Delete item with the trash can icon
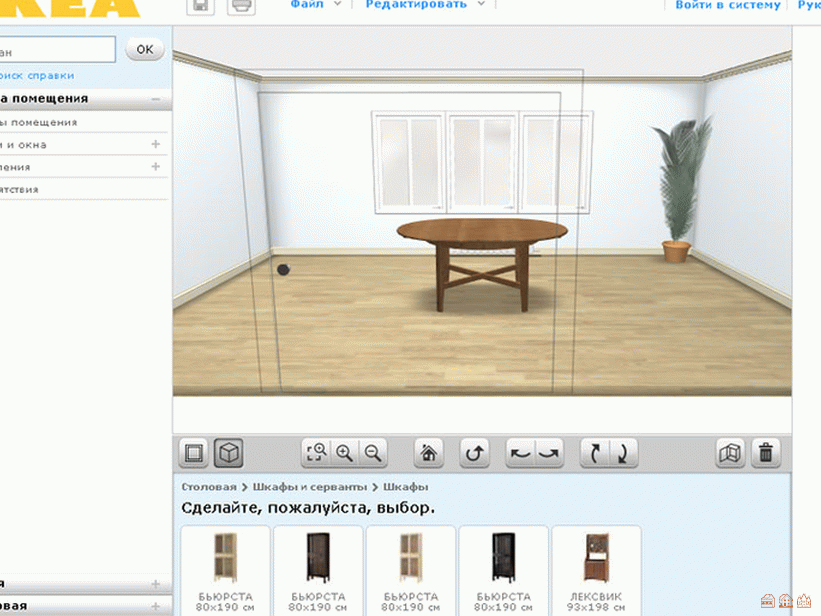The width and height of the screenshot is (821, 616). [765, 453]
